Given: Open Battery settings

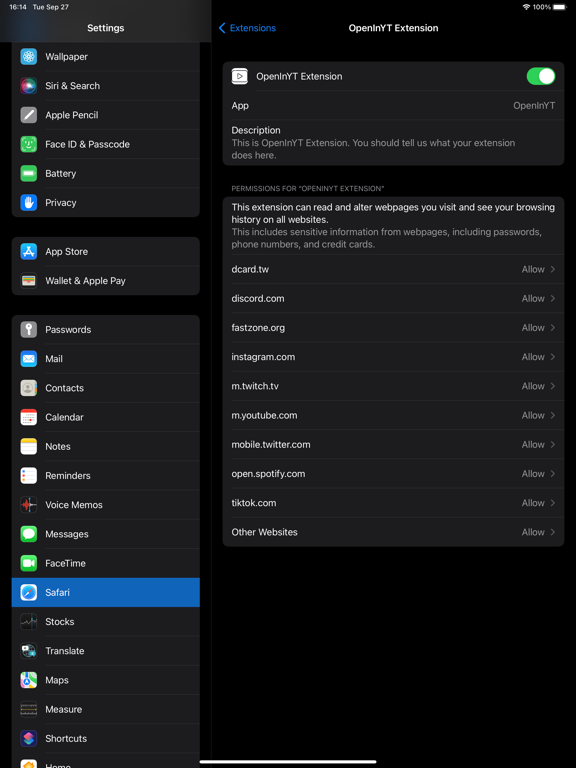Looking at the screenshot, I should 106,173.
